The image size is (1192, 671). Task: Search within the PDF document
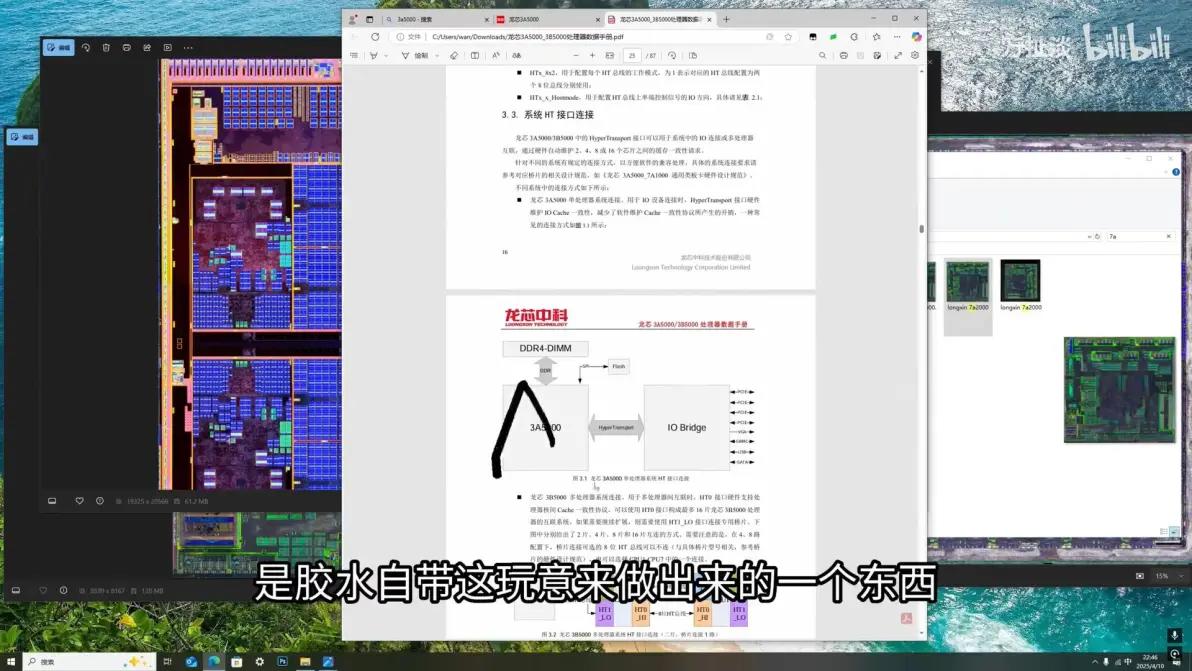tap(823, 55)
